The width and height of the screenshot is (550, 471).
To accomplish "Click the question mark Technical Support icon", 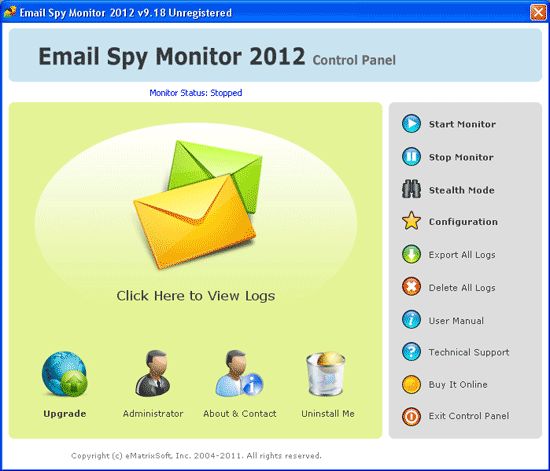I will (x=411, y=352).
